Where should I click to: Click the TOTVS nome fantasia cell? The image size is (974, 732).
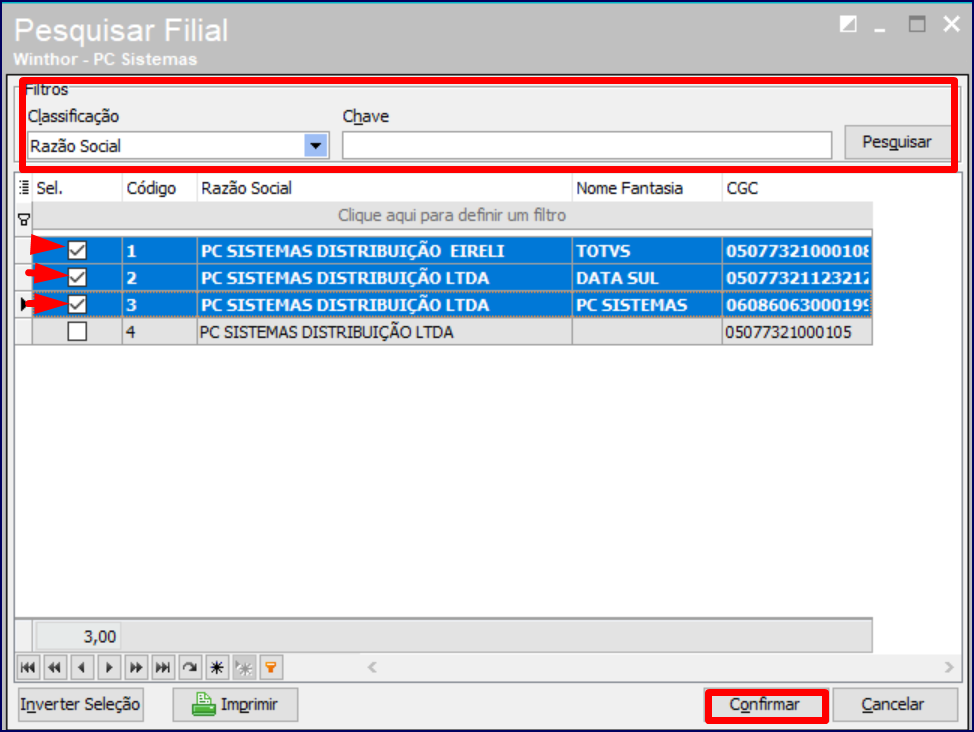(647, 250)
